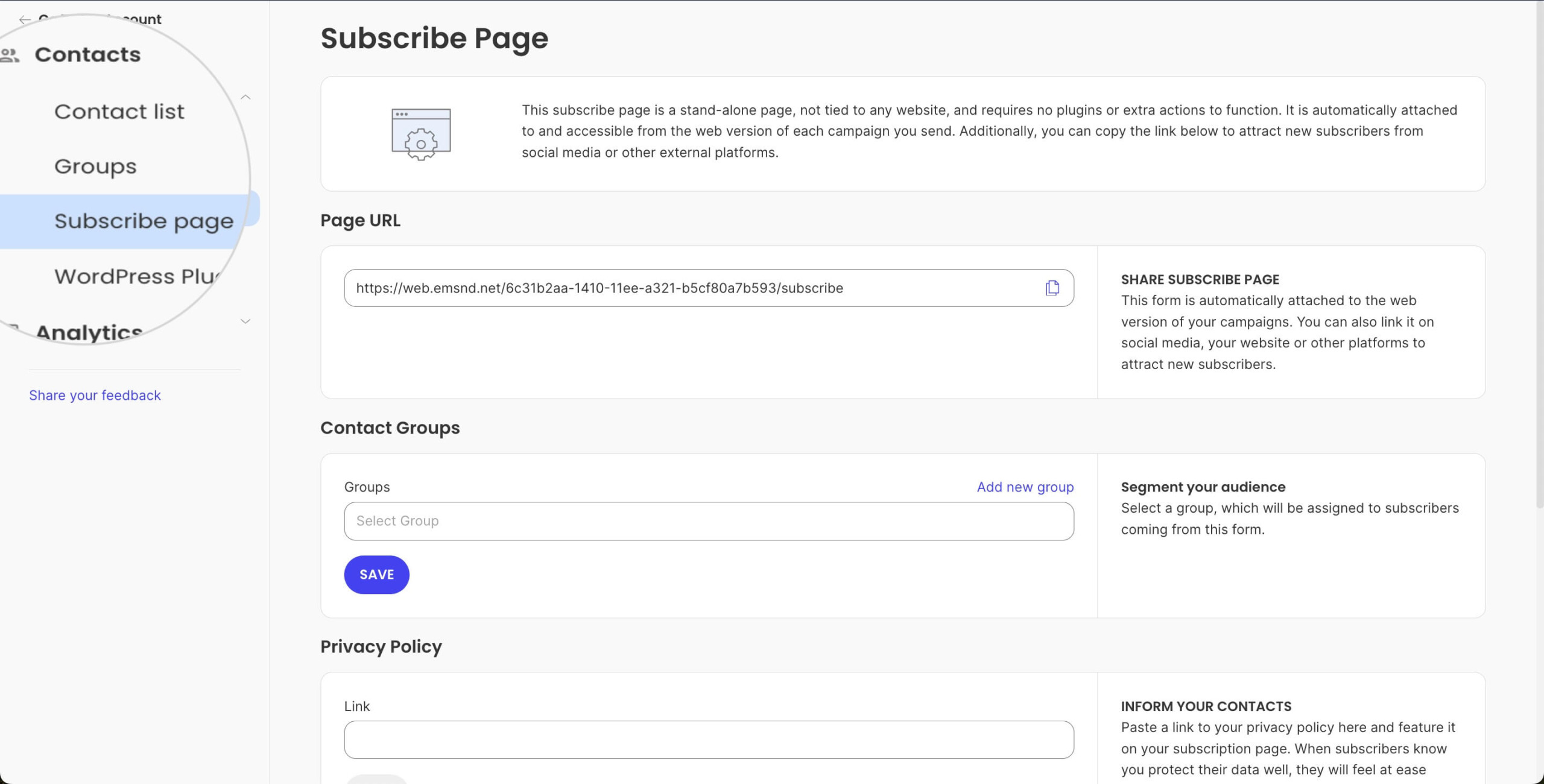Click the Add new group link
The height and width of the screenshot is (784, 1544).
click(1025, 486)
